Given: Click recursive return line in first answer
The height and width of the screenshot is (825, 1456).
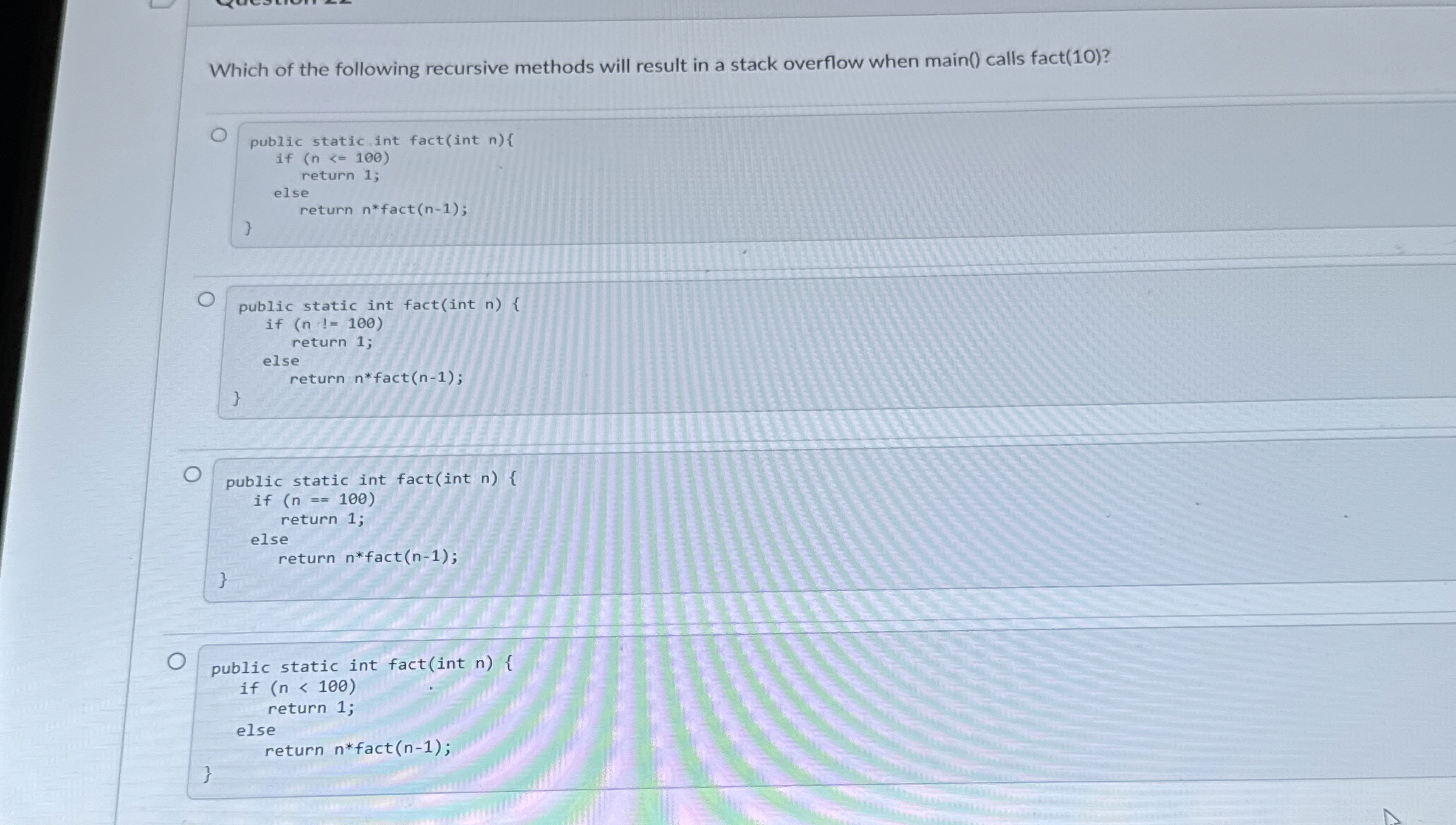Looking at the screenshot, I should pyautogui.click(x=383, y=210).
